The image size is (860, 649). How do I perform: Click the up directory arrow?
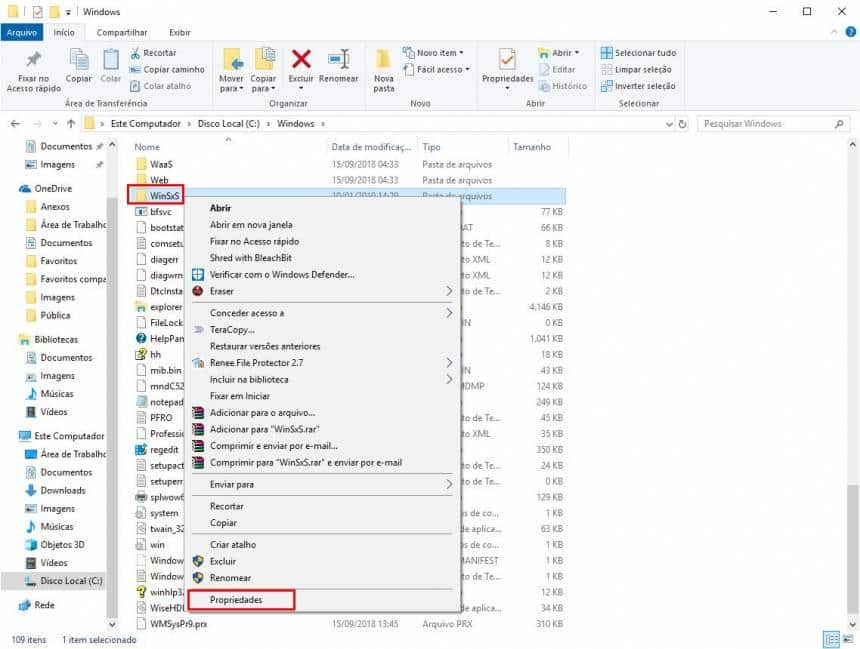point(71,124)
